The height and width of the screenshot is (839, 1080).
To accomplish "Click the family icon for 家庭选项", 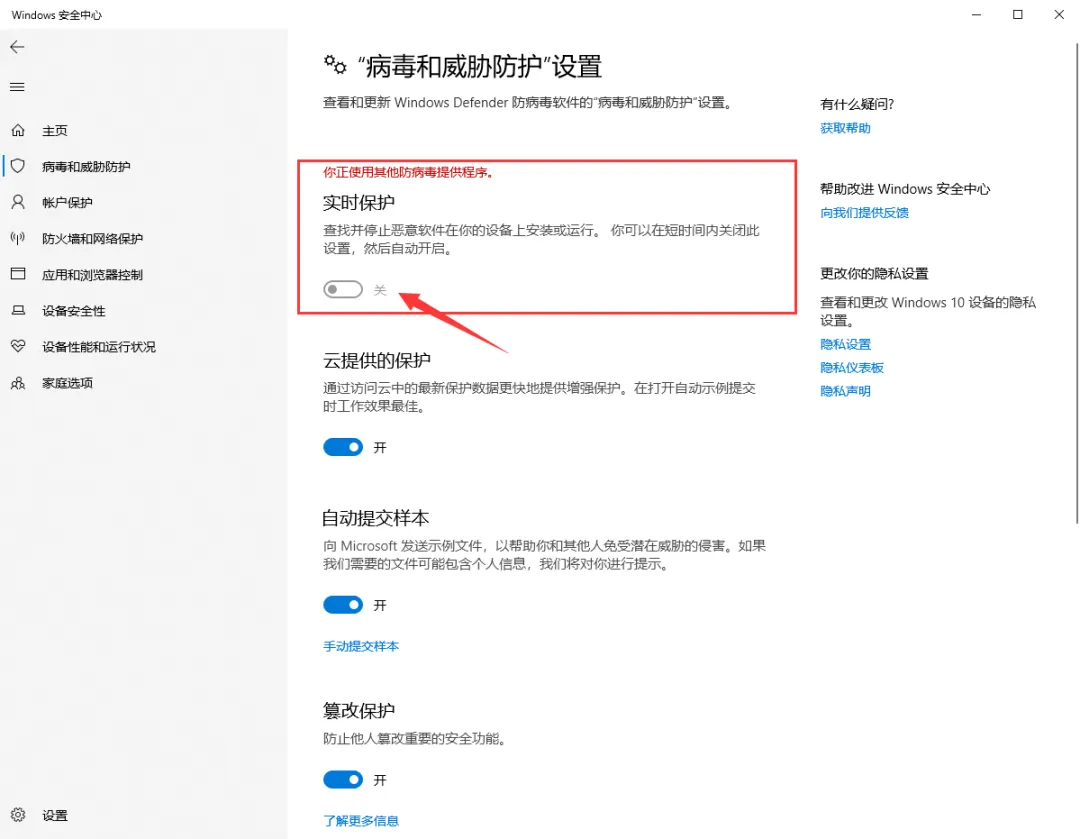I will click(18, 383).
